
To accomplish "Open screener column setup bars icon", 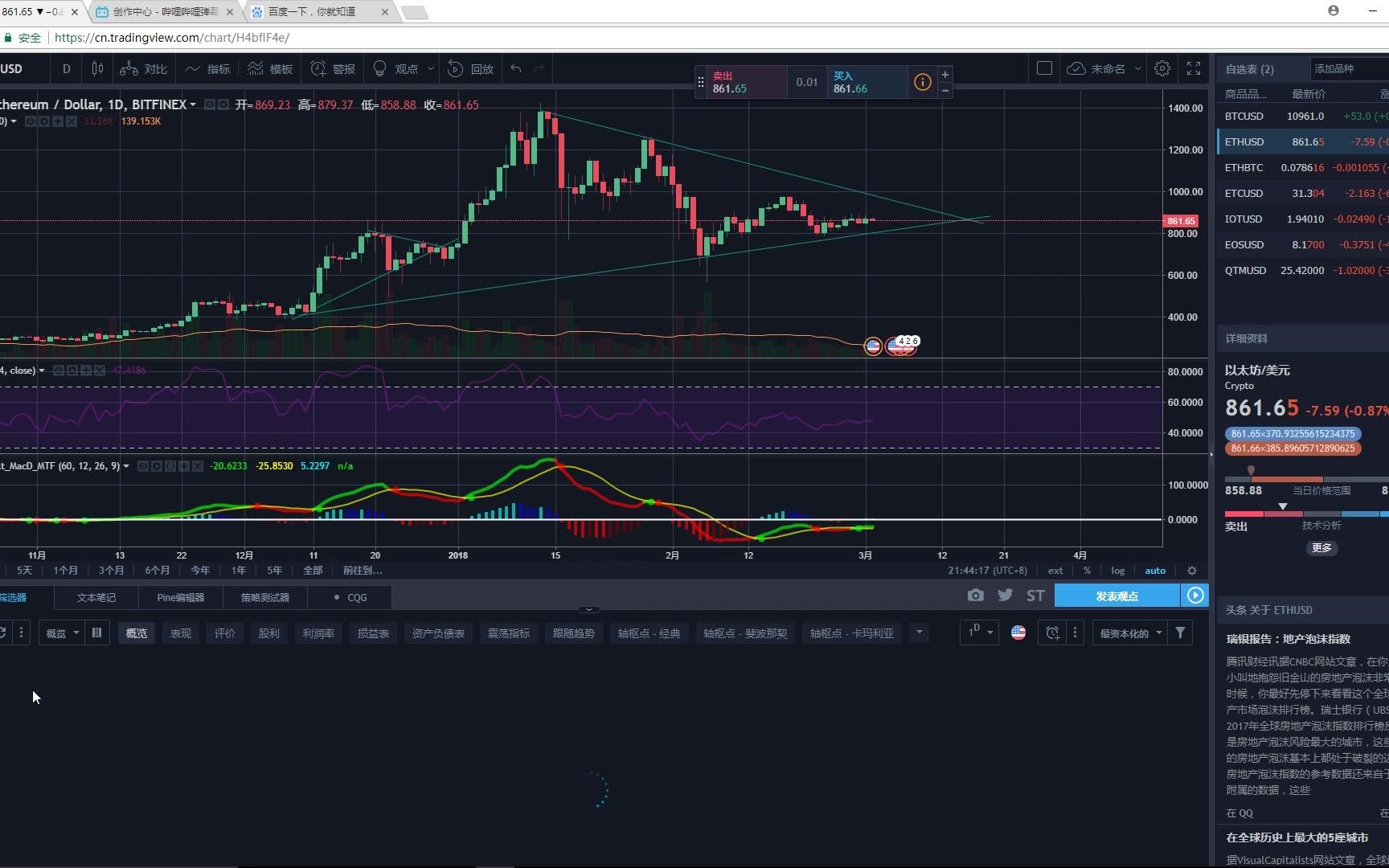I will click(96, 633).
